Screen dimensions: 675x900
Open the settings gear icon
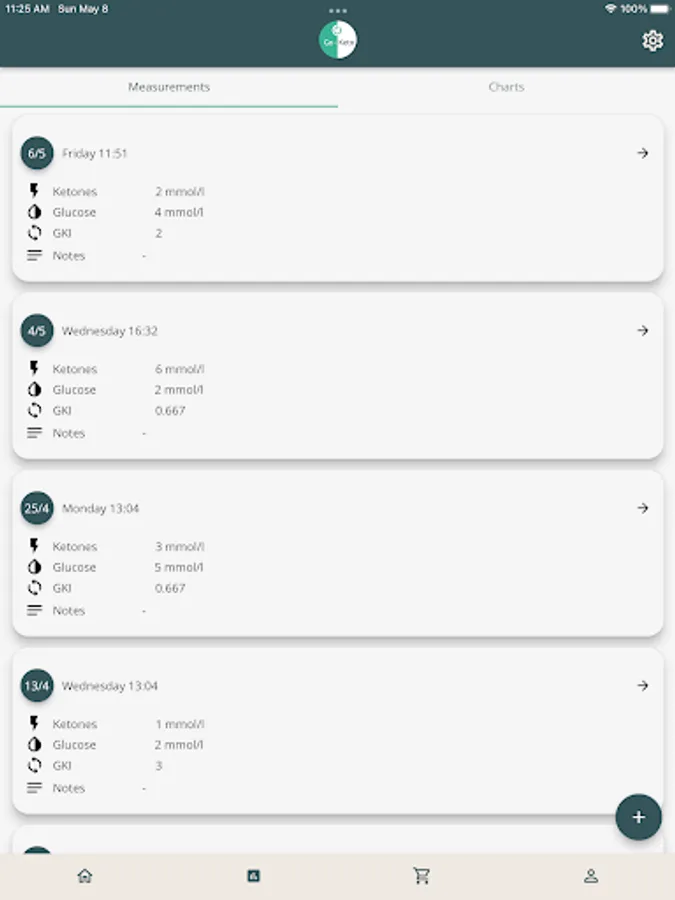tap(652, 40)
